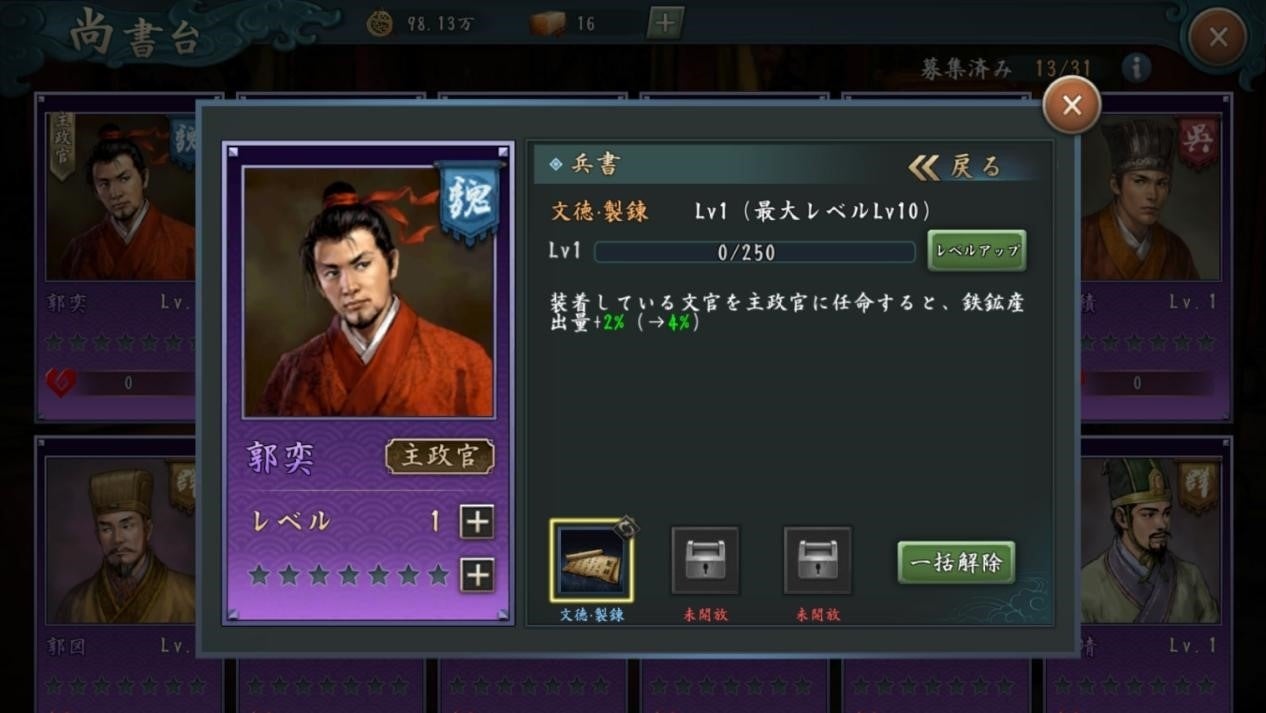Tap the gold coin currency icon

click(x=380, y=23)
